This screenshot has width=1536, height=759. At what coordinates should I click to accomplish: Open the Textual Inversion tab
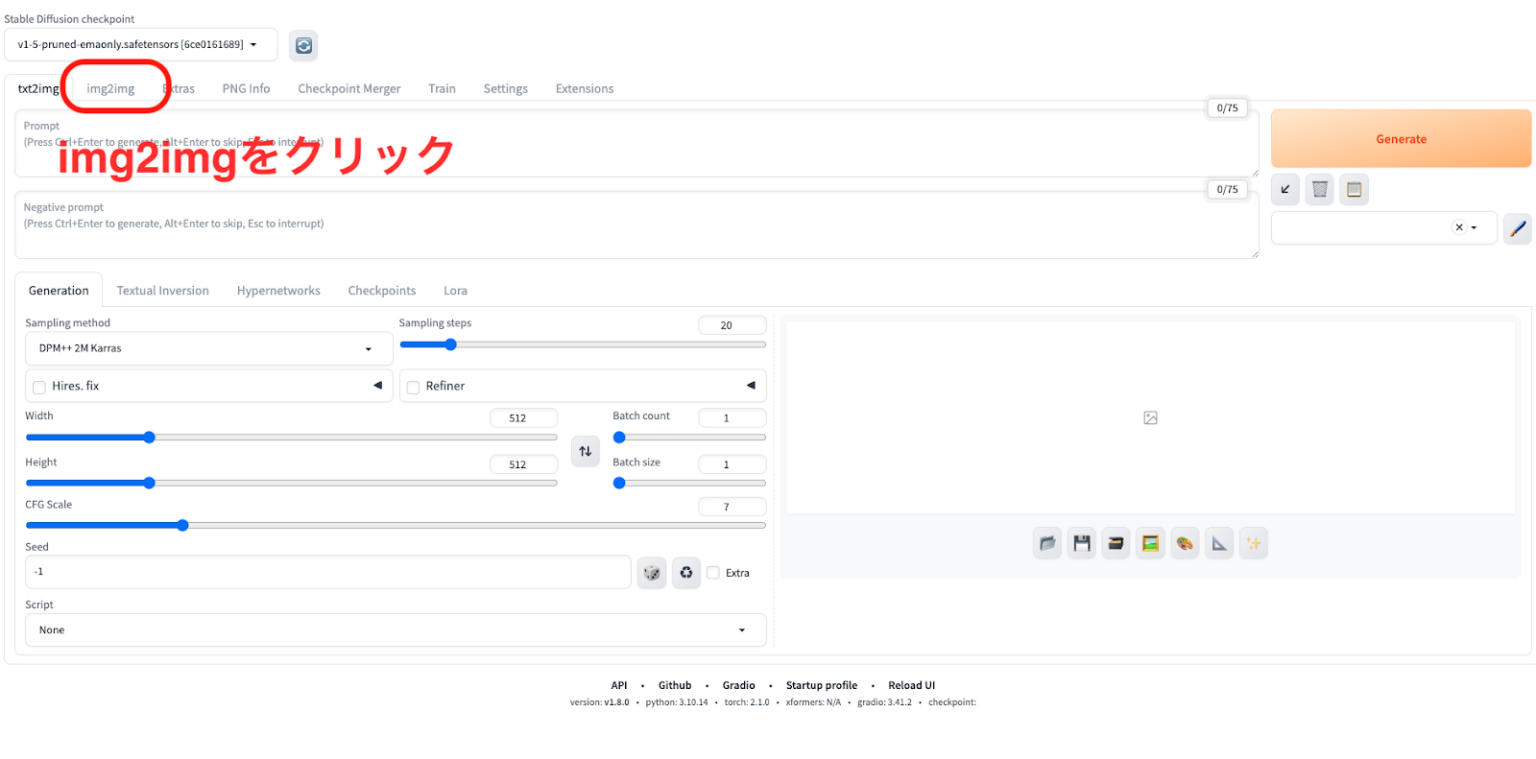coord(163,290)
